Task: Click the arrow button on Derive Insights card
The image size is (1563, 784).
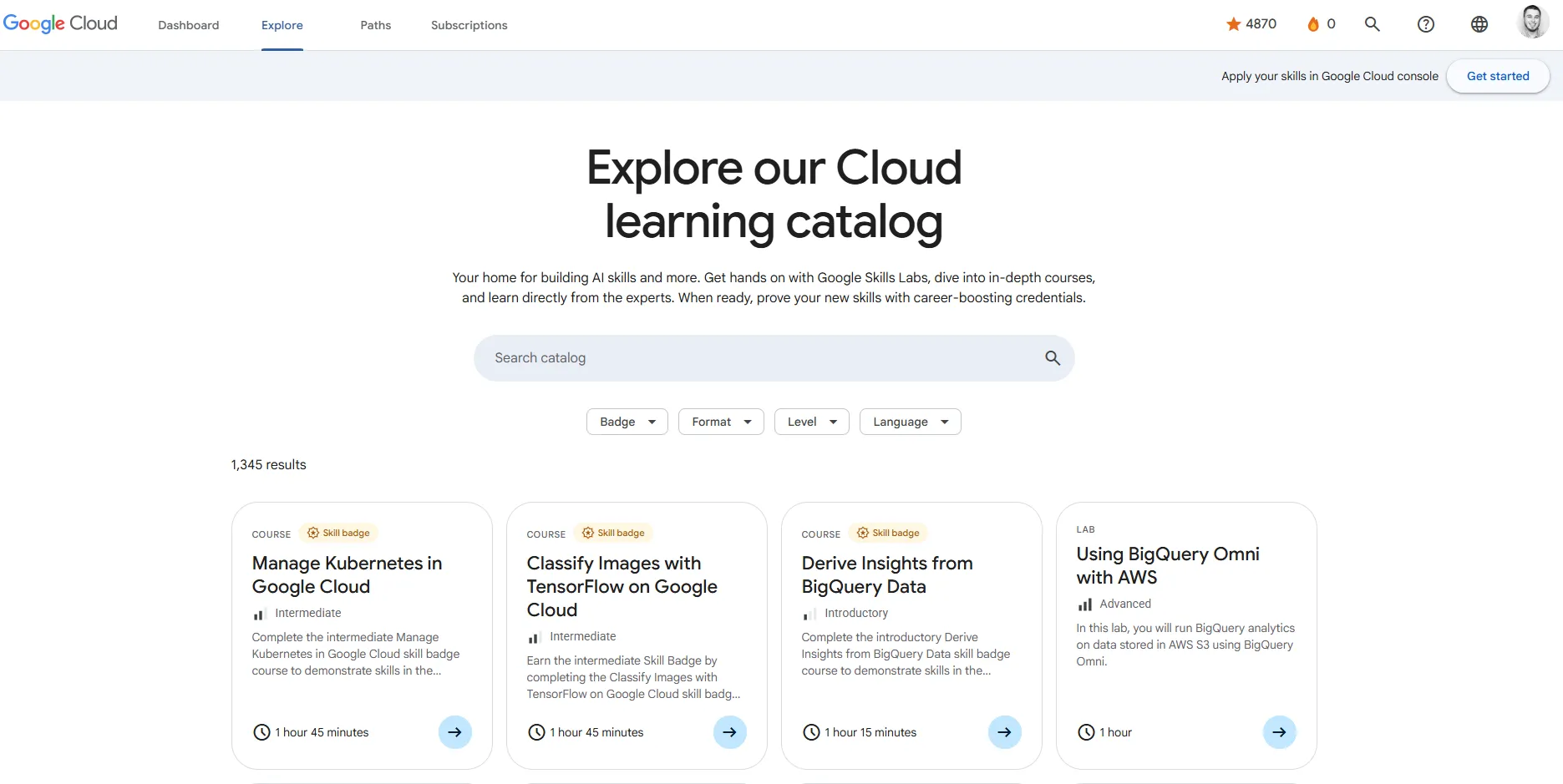Action: (1005, 732)
